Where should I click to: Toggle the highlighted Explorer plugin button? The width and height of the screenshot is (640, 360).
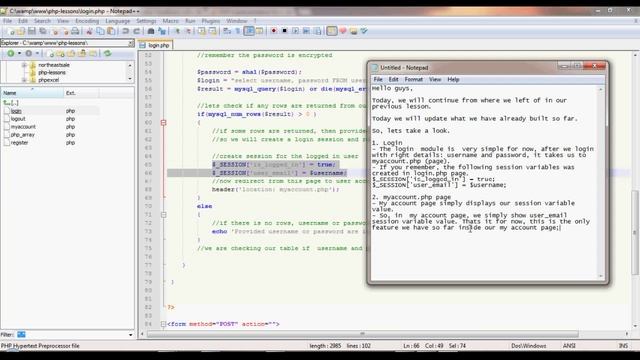(332, 31)
